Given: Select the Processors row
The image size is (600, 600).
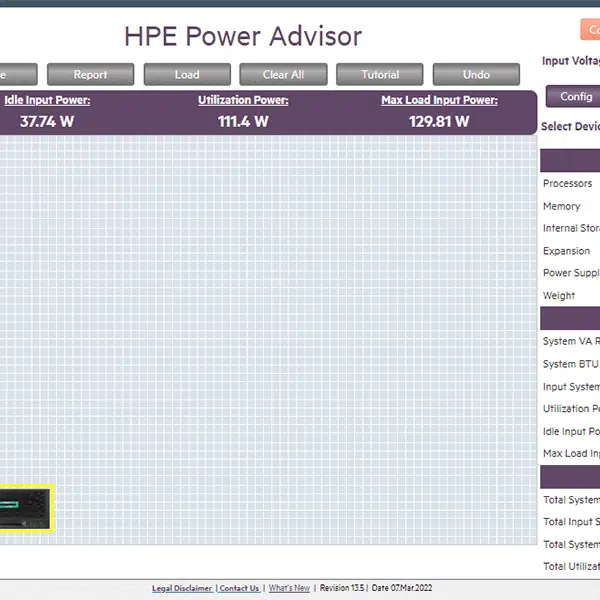Looking at the screenshot, I should tap(568, 183).
